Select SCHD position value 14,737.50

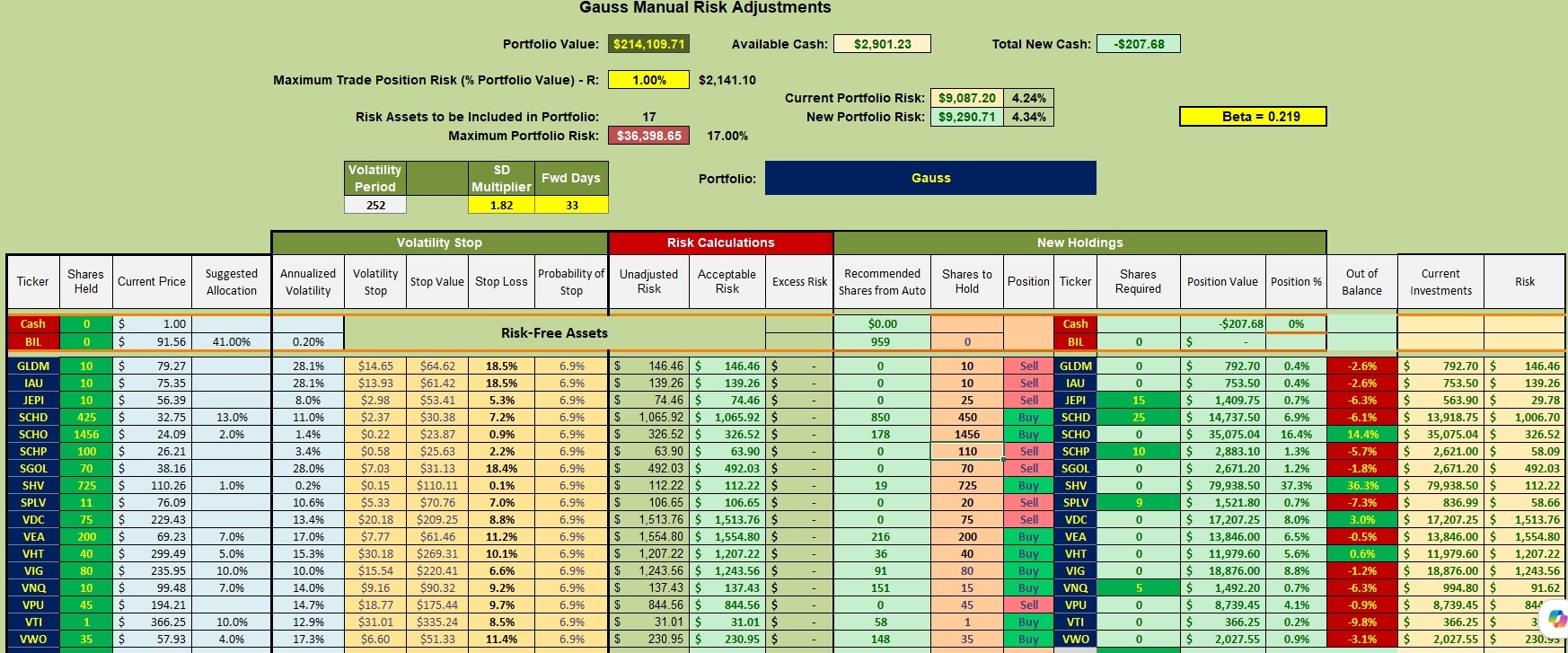click(1222, 417)
